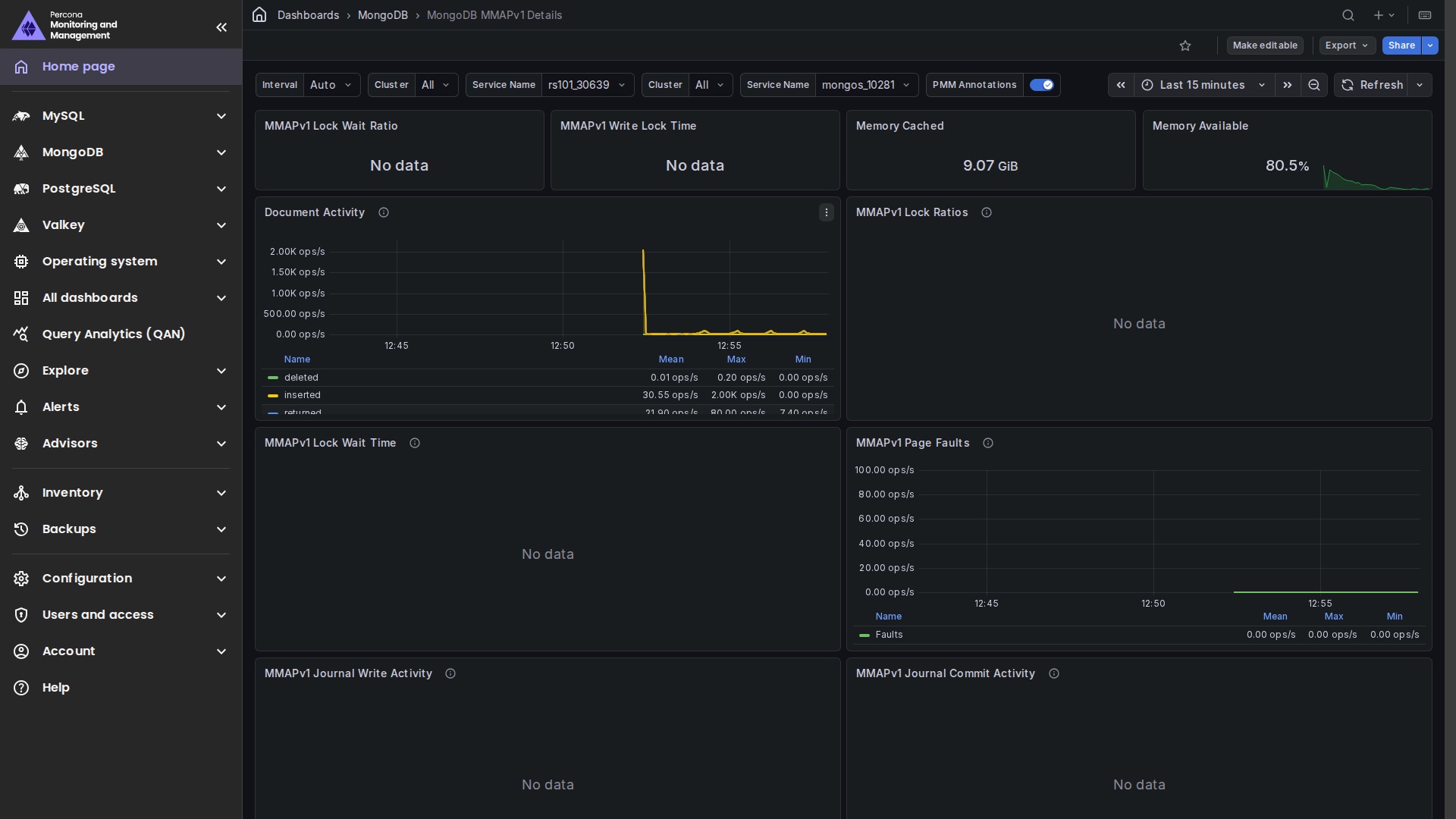Click the Memory Cached 9.07 GiB value
The height and width of the screenshot is (819, 1456).
pyautogui.click(x=990, y=166)
